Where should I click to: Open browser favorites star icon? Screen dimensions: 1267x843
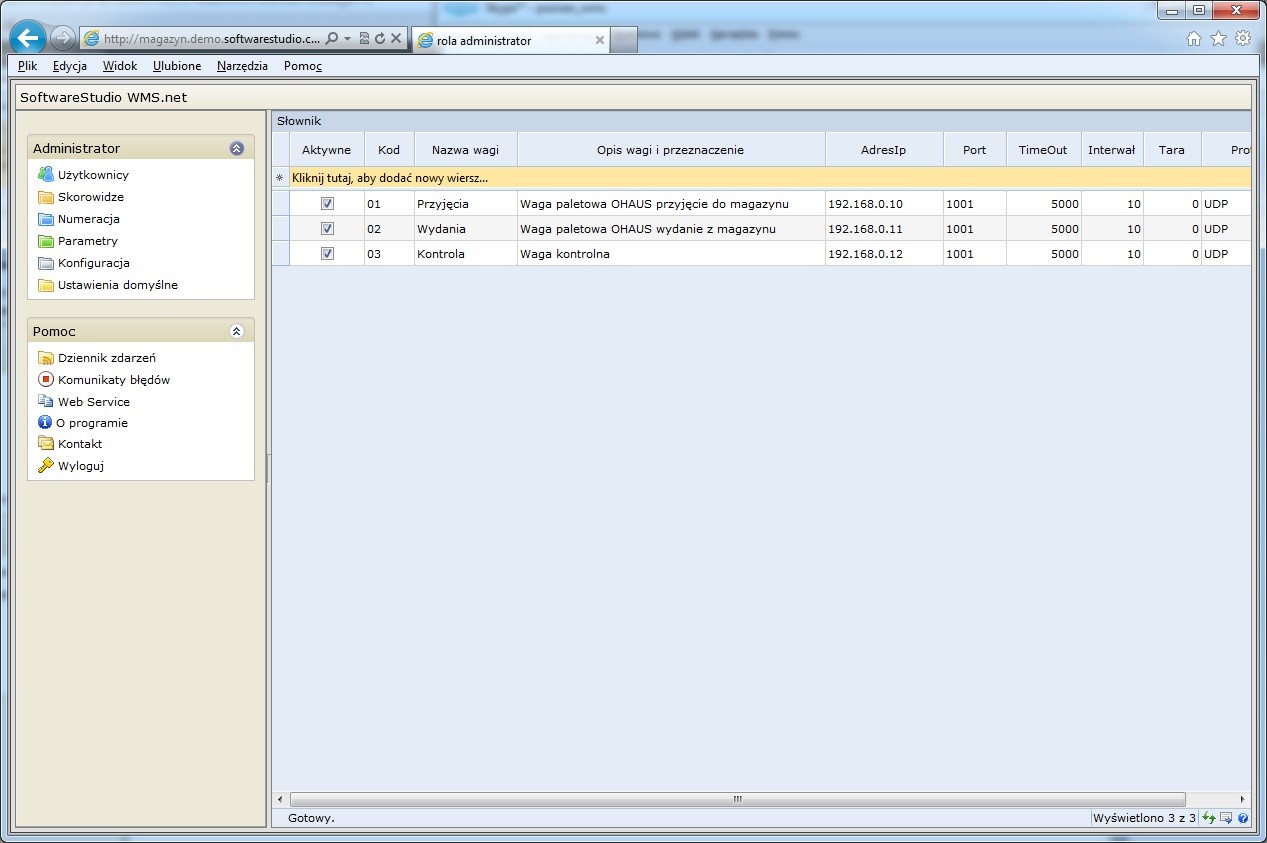1218,39
